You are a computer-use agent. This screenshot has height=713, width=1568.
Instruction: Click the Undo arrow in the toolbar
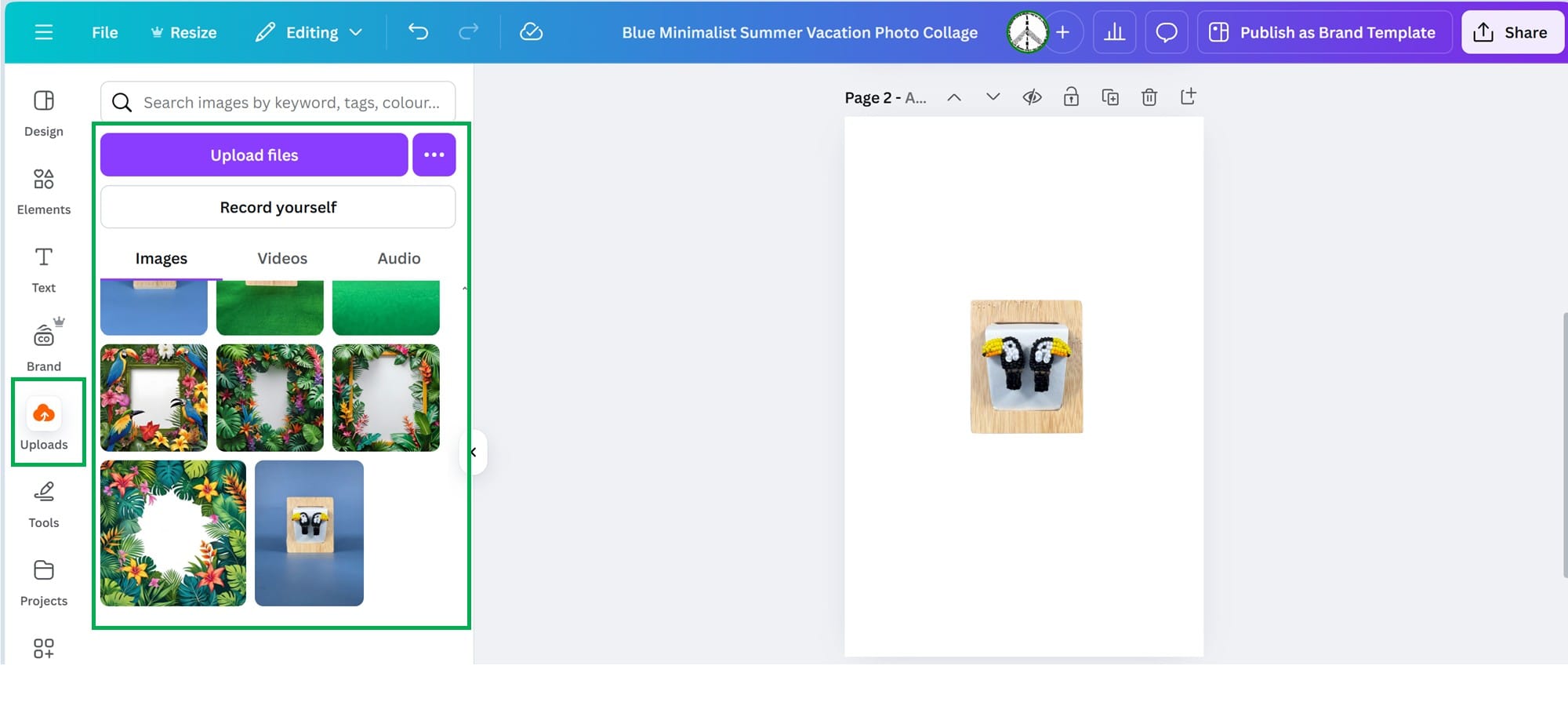coord(419,32)
